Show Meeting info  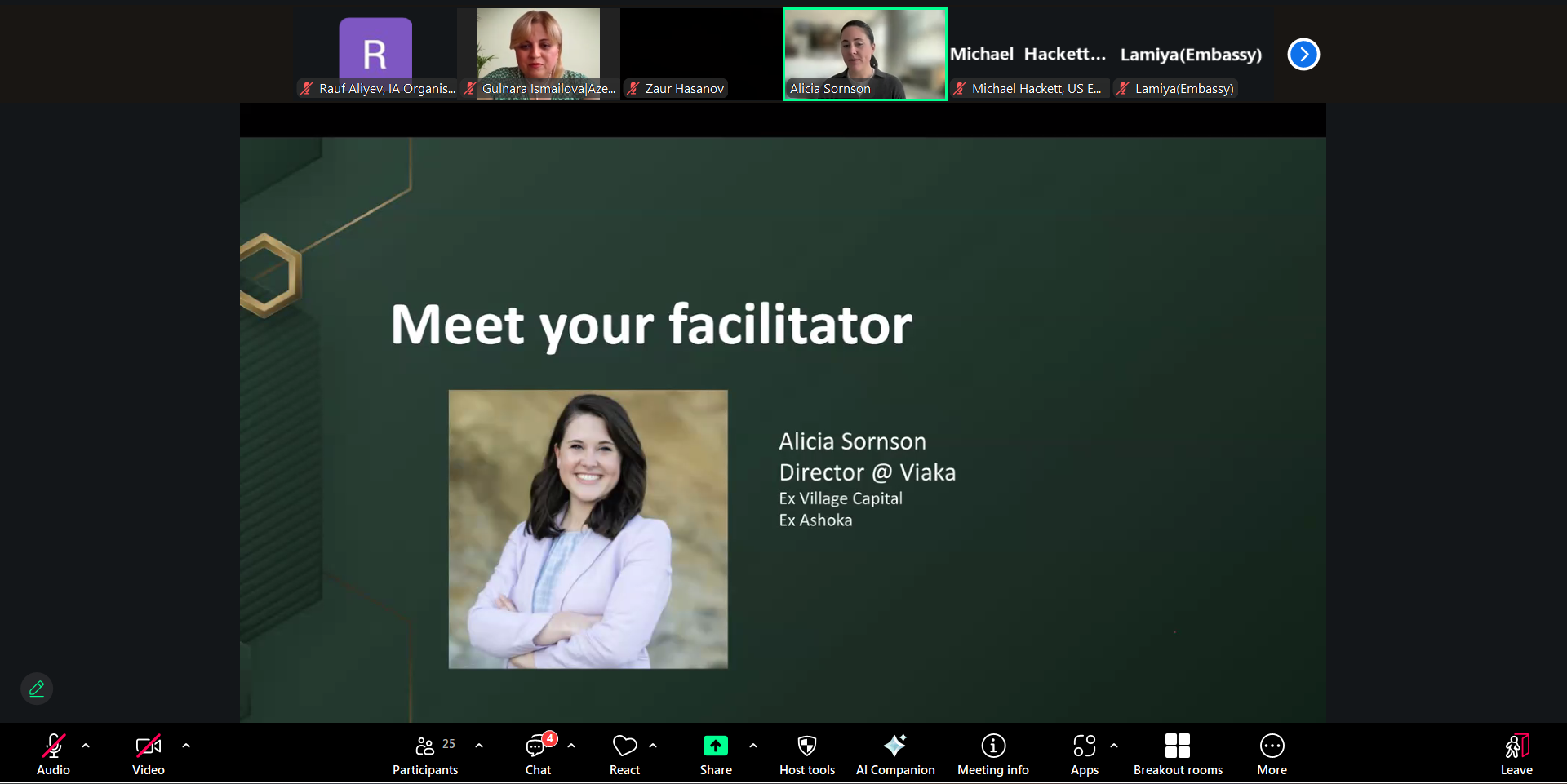[993, 754]
